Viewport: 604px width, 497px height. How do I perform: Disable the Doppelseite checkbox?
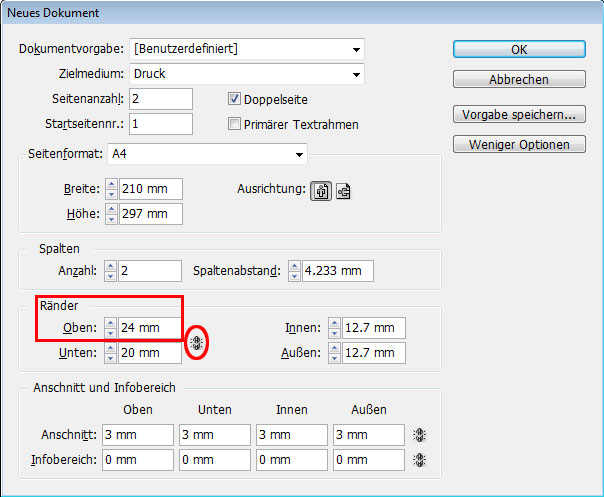tap(235, 99)
